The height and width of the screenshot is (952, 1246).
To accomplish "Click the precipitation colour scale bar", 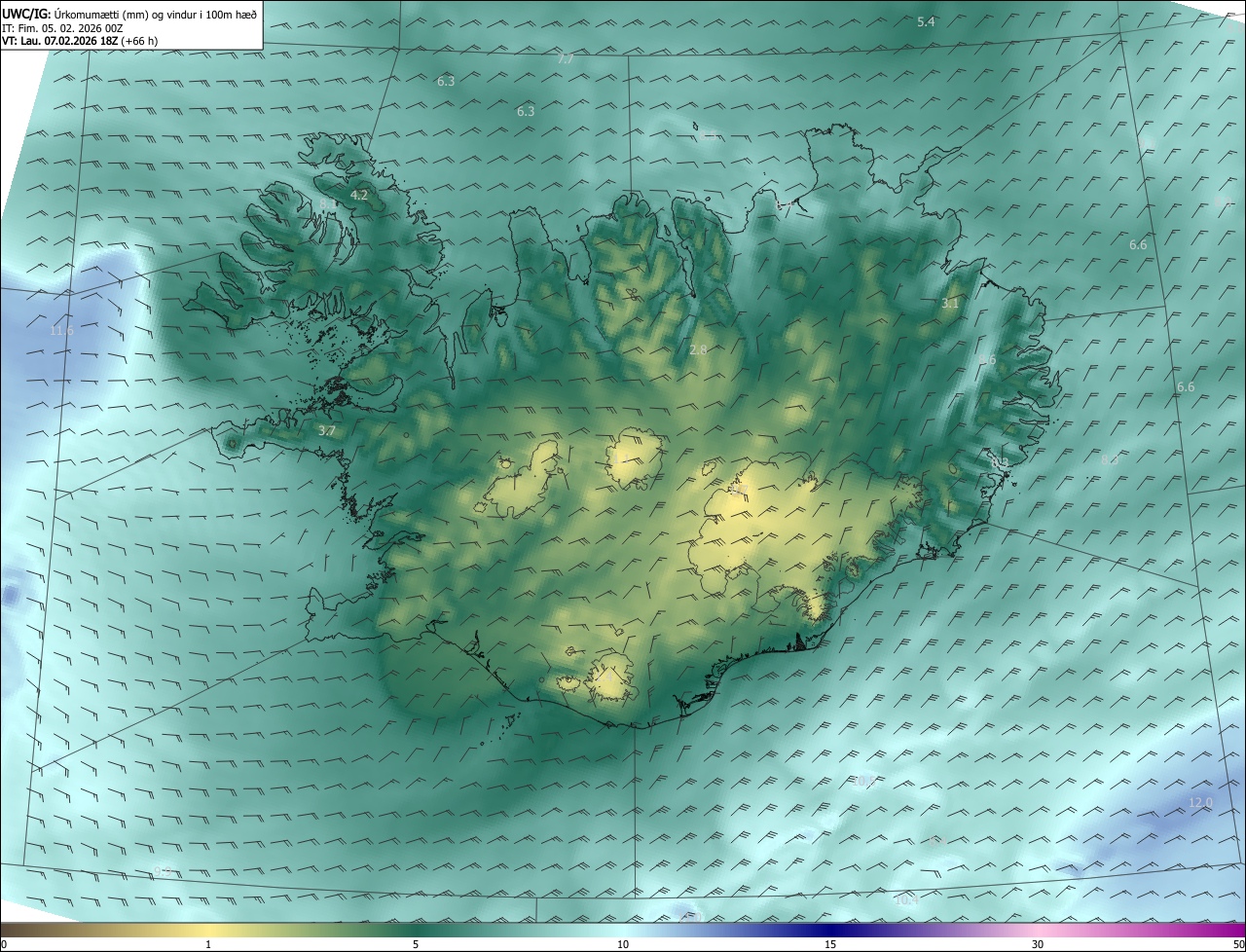I will [x=623, y=931].
